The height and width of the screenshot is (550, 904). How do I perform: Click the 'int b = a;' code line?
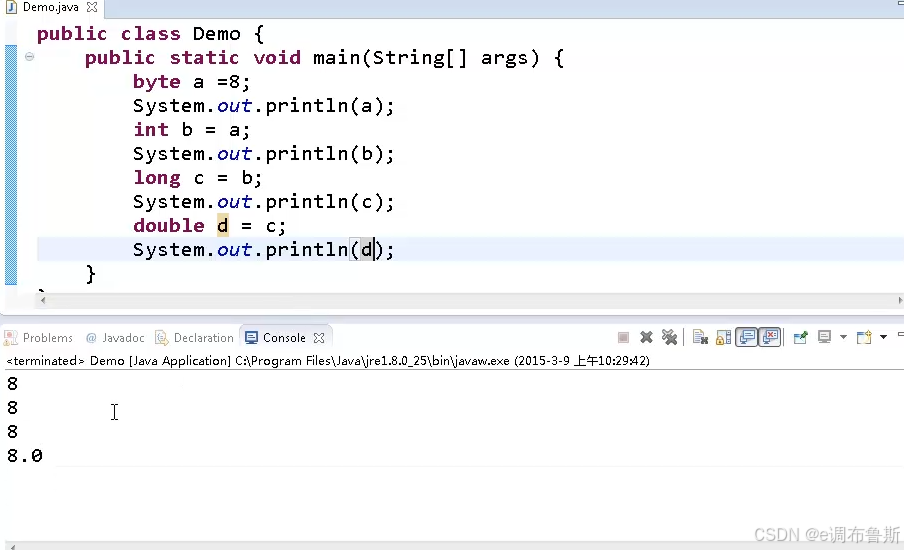(x=191, y=130)
